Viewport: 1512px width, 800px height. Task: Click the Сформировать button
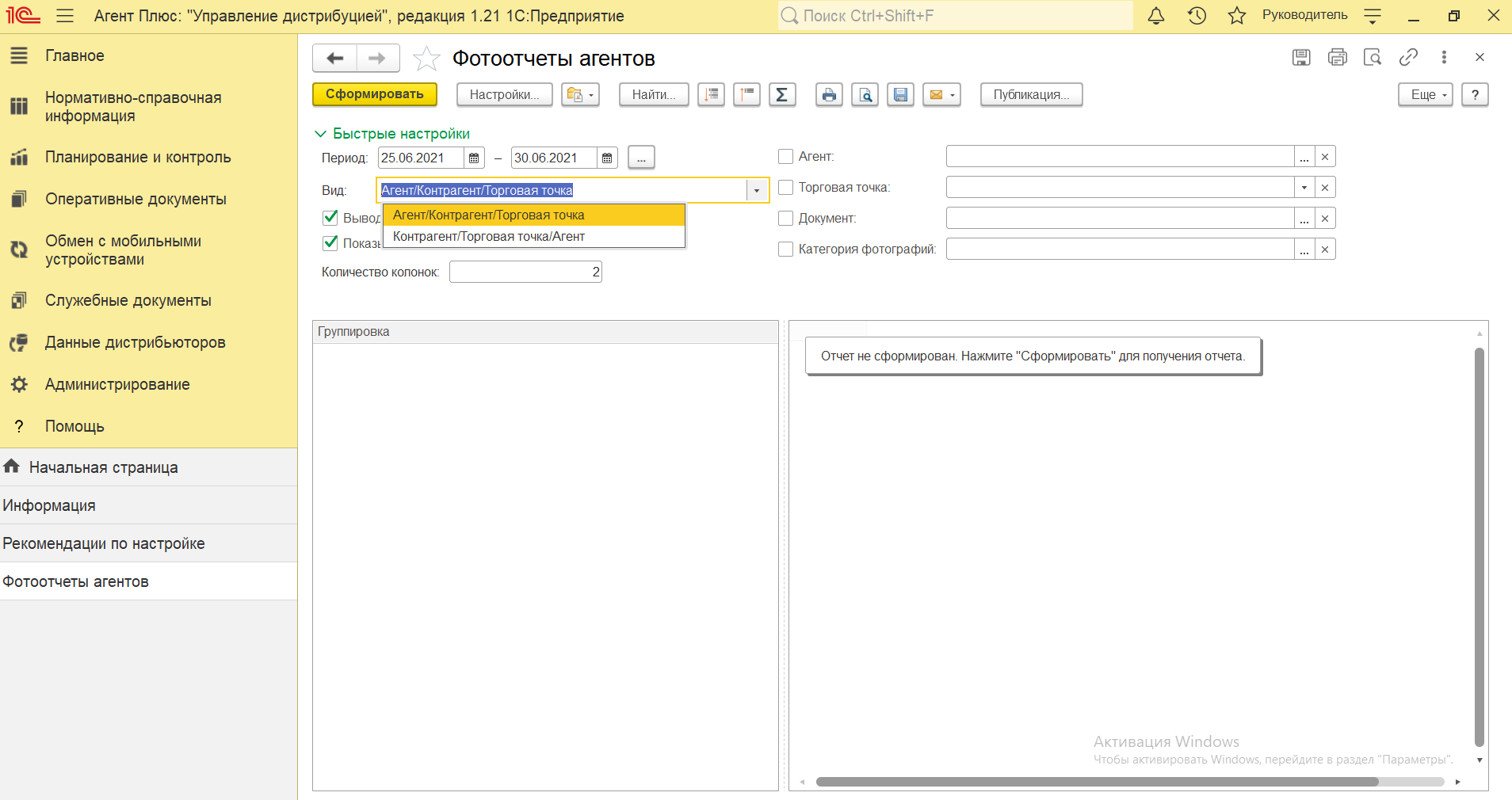tap(375, 94)
